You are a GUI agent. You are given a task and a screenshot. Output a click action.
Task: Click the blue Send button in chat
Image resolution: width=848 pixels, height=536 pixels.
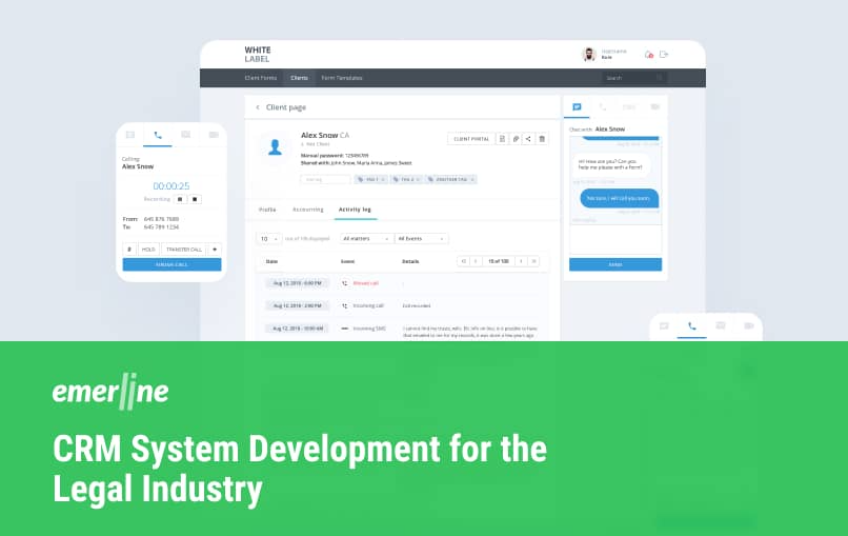tap(615, 264)
